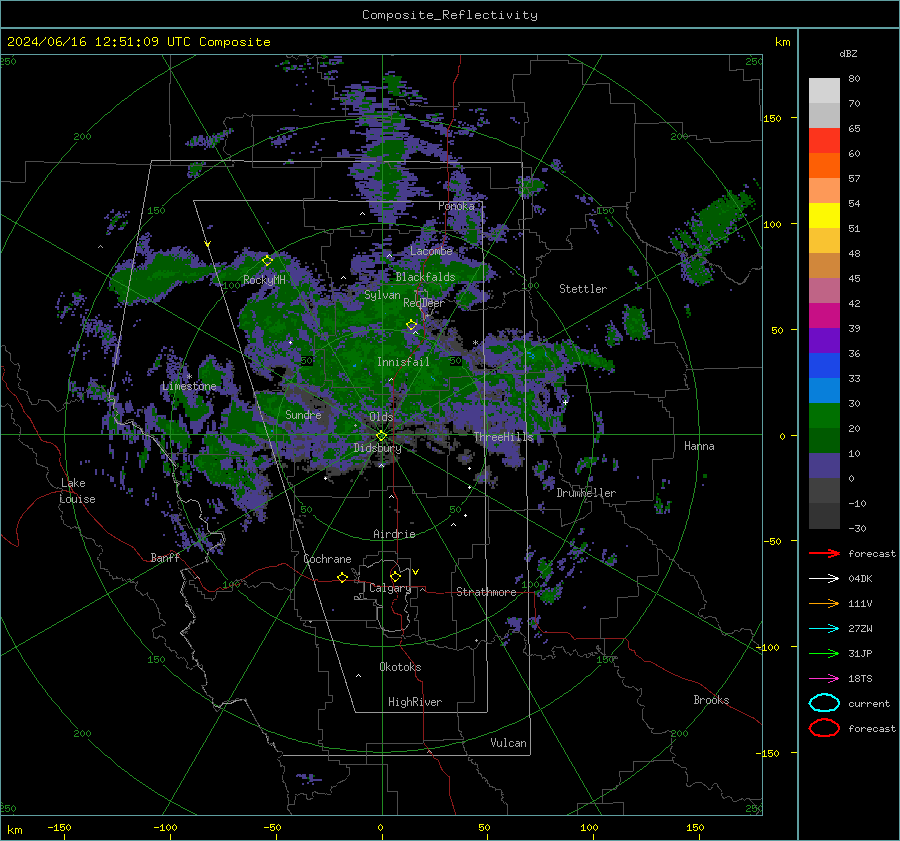
Task: Click the HighRiver city label
Action: click(x=415, y=702)
